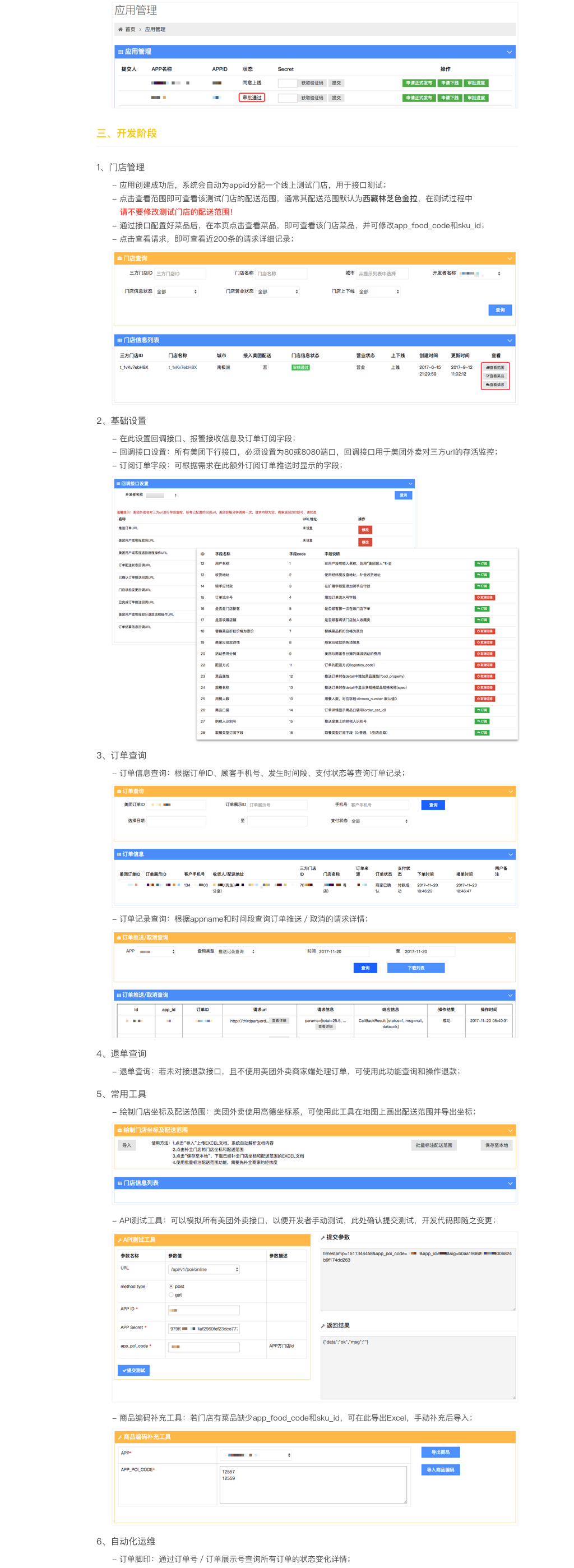The width and height of the screenshot is (574, 1568).
Task: Open the URL dropdown in API测试工具
Action: 204,1269
